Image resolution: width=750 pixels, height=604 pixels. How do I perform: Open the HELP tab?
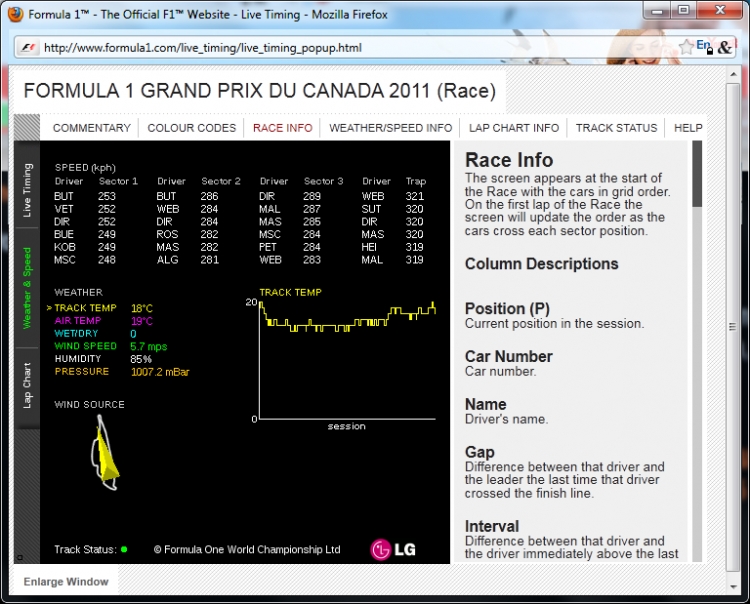pos(688,128)
